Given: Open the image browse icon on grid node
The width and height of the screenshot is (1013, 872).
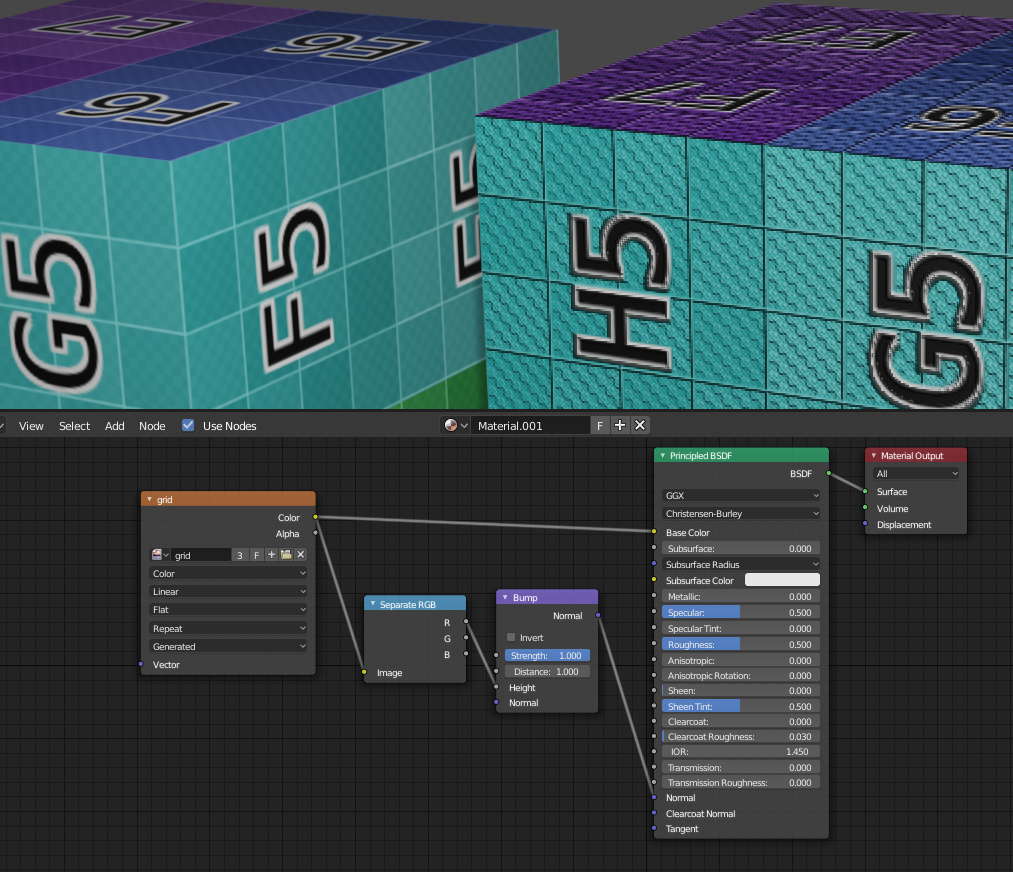Looking at the screenshot, I should pyautogui.click(x=159, y=554).
